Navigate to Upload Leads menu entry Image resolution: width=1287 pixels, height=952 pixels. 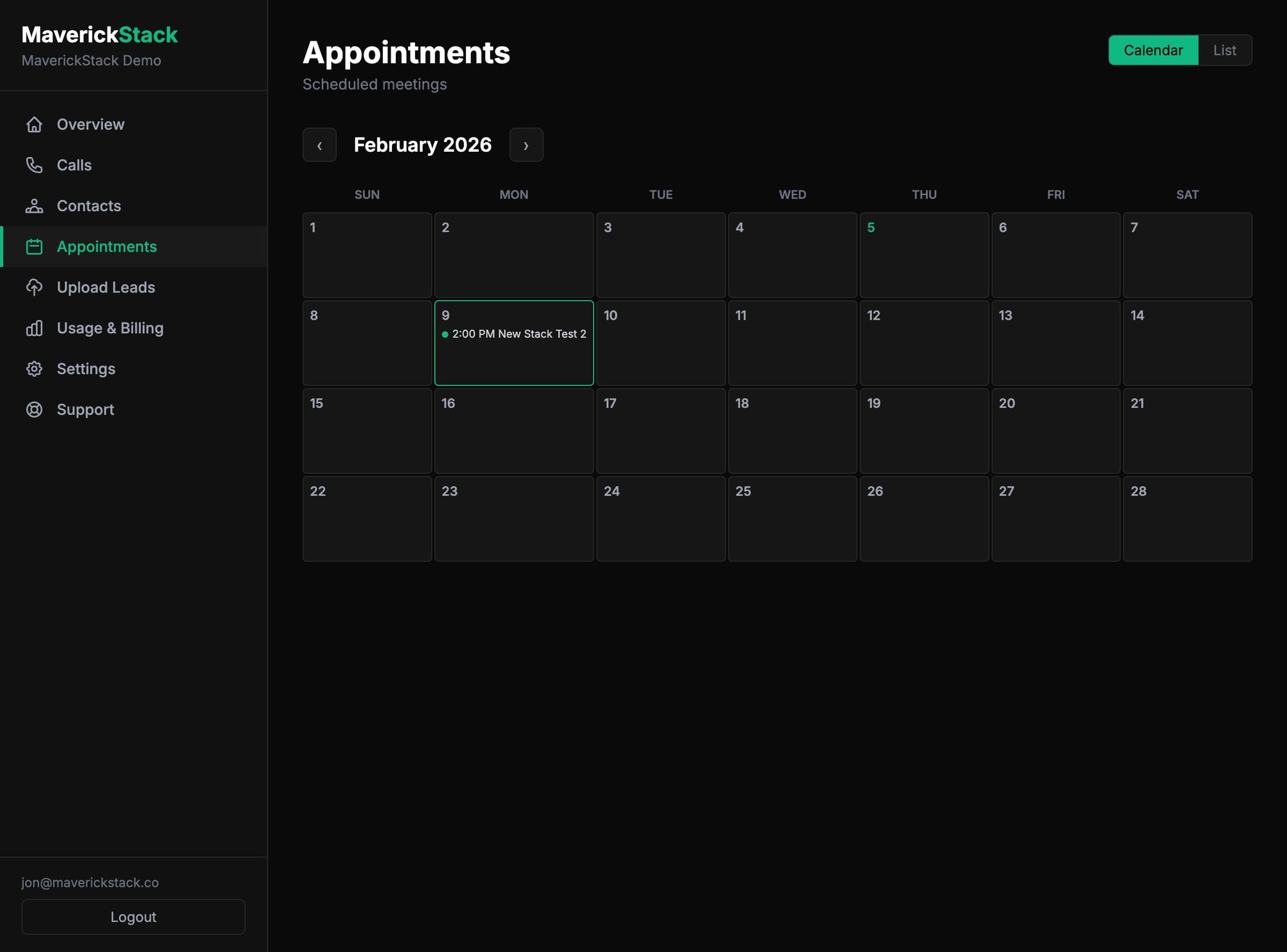[x=106, y=288]
